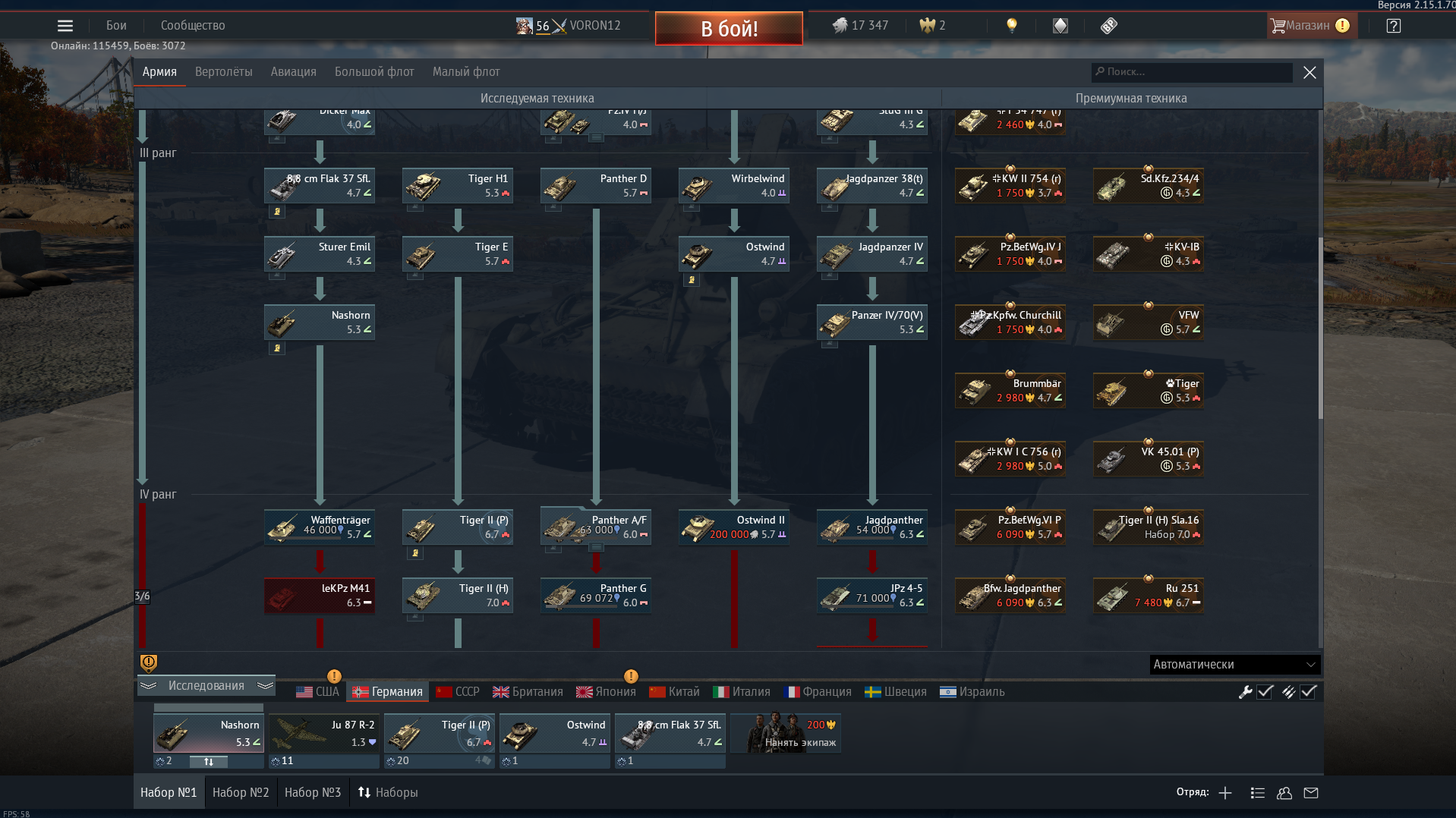Switch to Набор №3 preset
The width and height of the screenshot is (1456, 818).
[313, 793]
